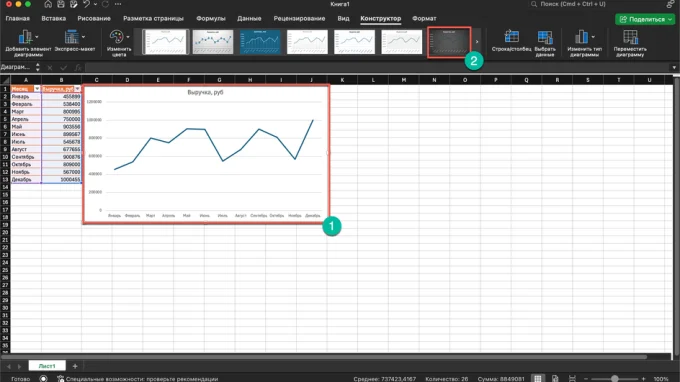Click the zoom in plus button
The width and height of the screenshot is (680, 382).
644,379
